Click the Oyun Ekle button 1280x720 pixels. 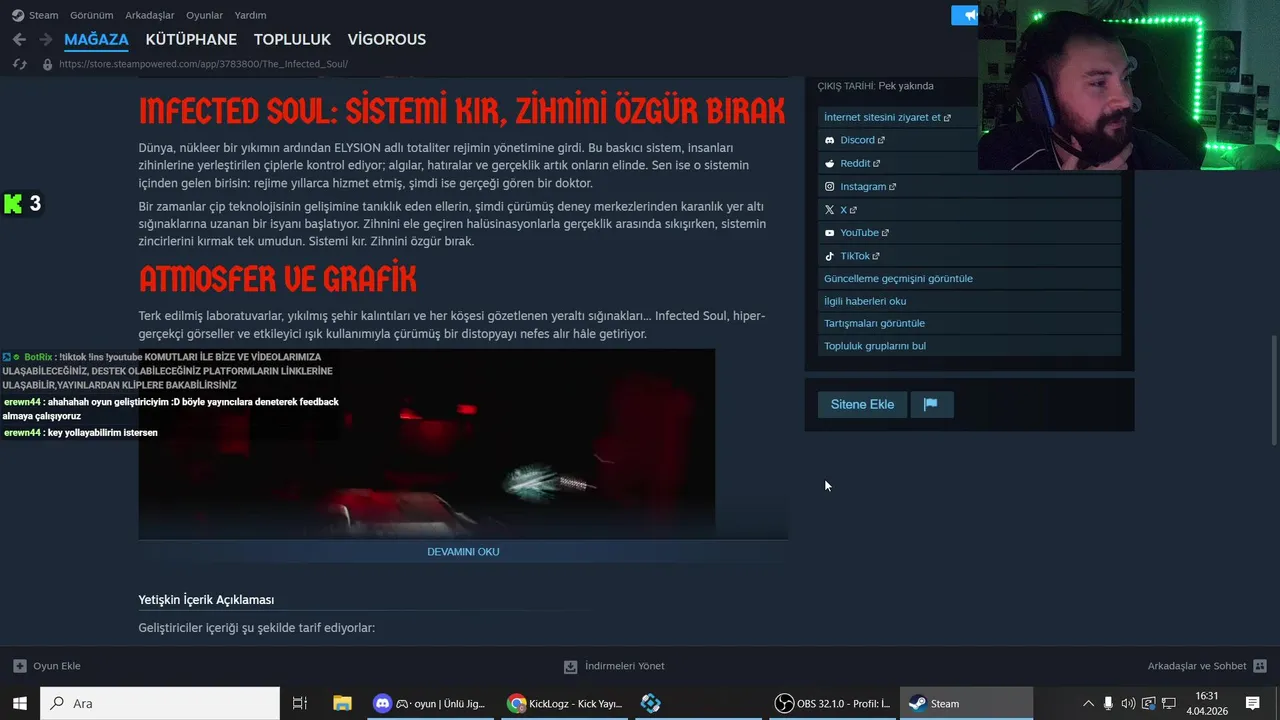[x=47, y=666]
